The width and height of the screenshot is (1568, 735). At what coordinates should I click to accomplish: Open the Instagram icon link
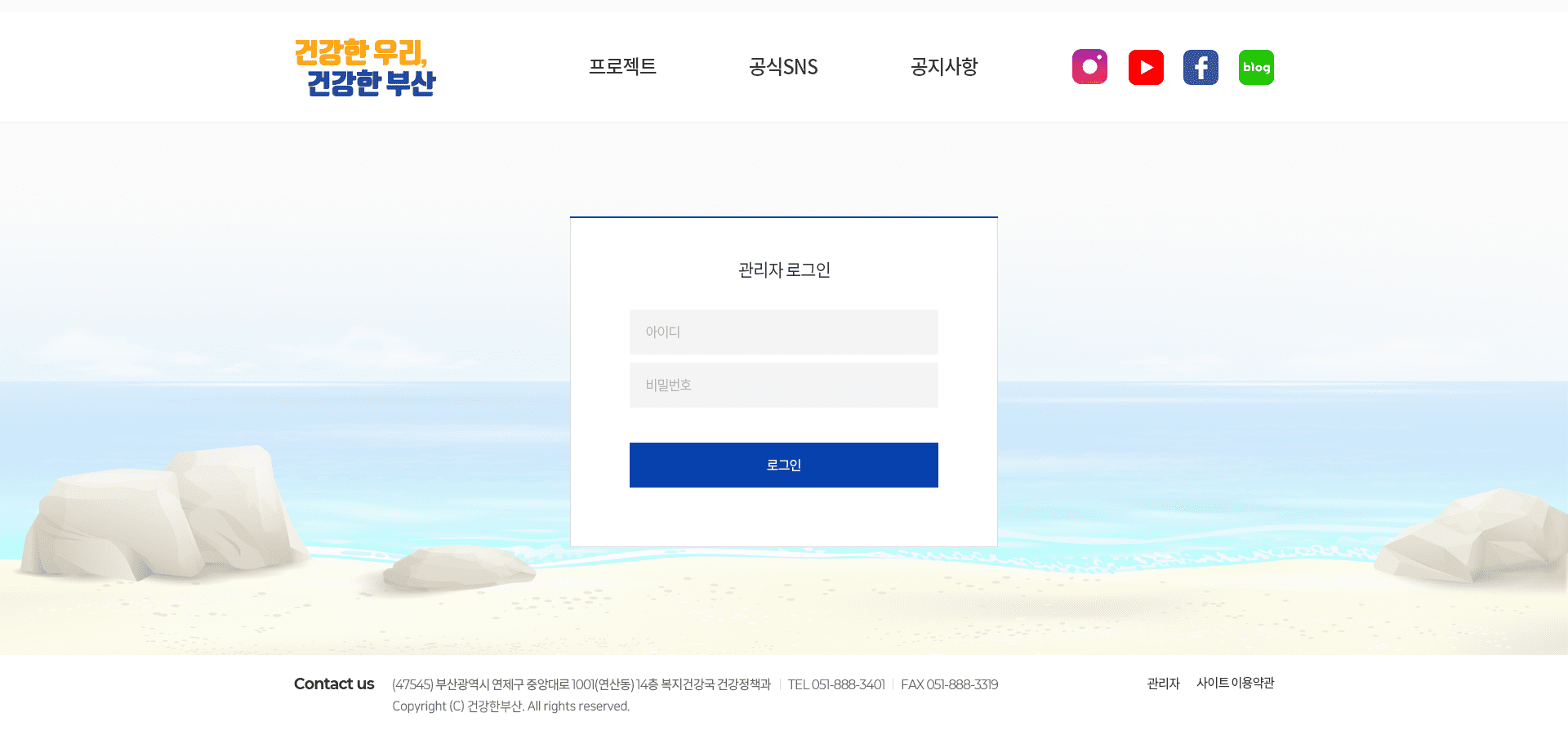point(1089,67)
